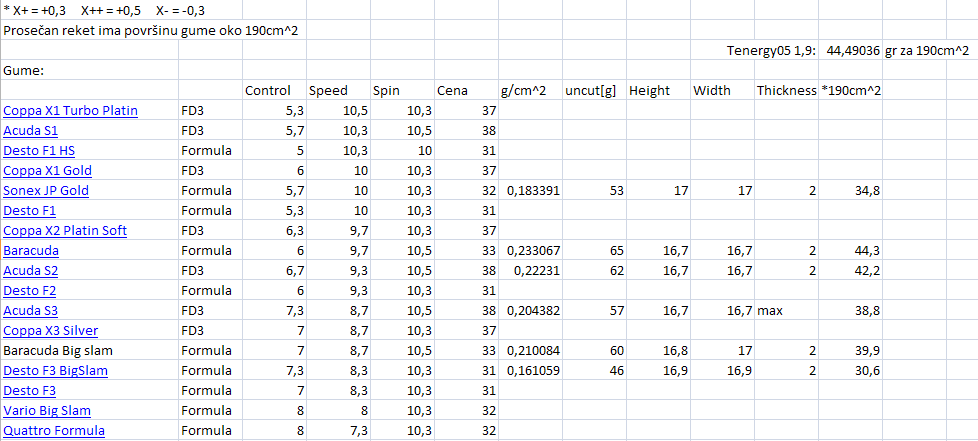
Task: Select the *190cm^2 header cell
Action: click(x=850, y=91)
